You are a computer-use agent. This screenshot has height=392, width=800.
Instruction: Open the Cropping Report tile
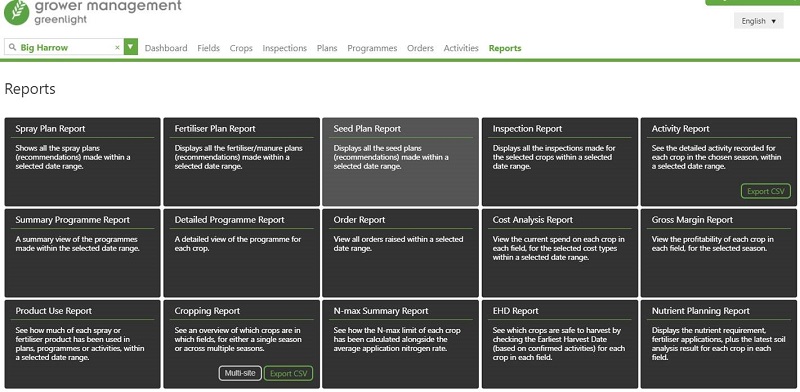pyautogui.click(x=242, y=344)
